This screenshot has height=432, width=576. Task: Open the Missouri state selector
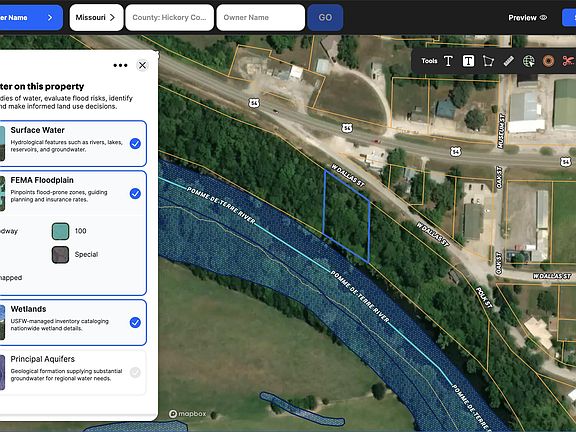(x=96, y=18)
